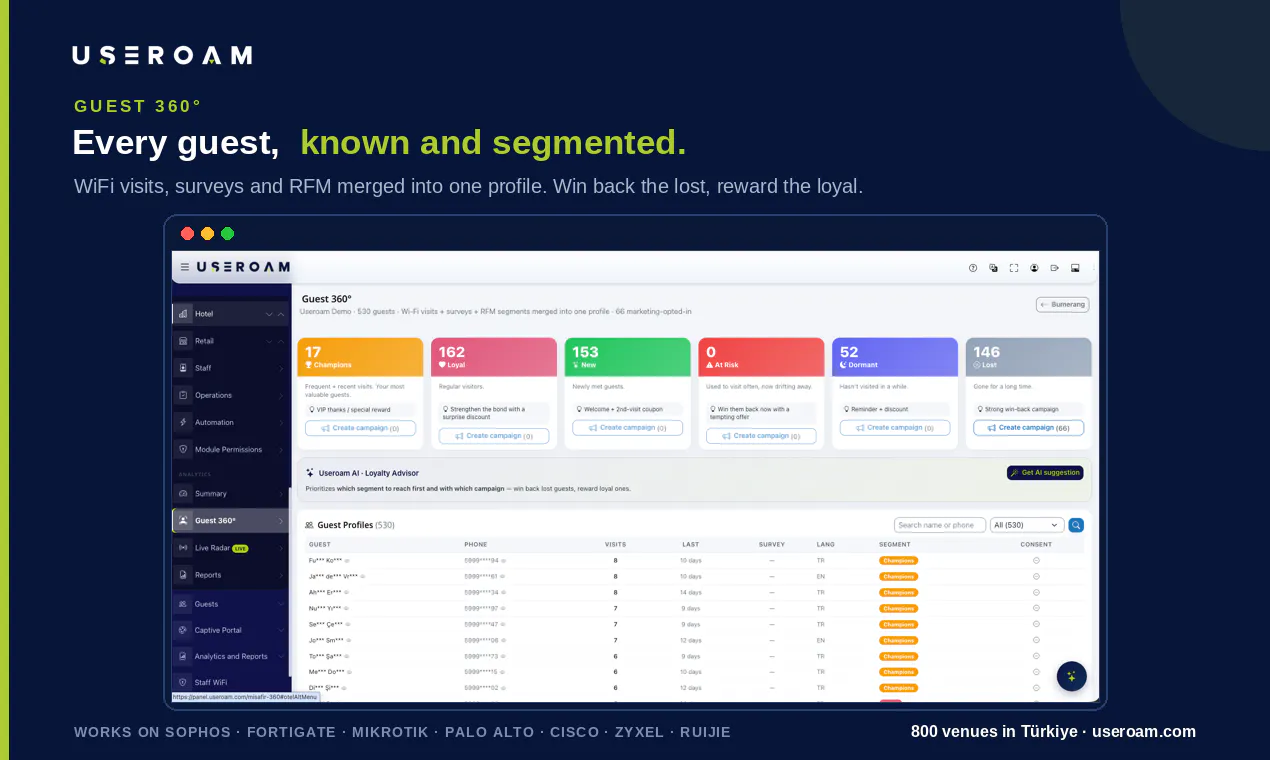Viewport: 1270px width, 760px height.
Task: Click consent icon for guest Fu*** Ko***
Action: [1036, 560]
